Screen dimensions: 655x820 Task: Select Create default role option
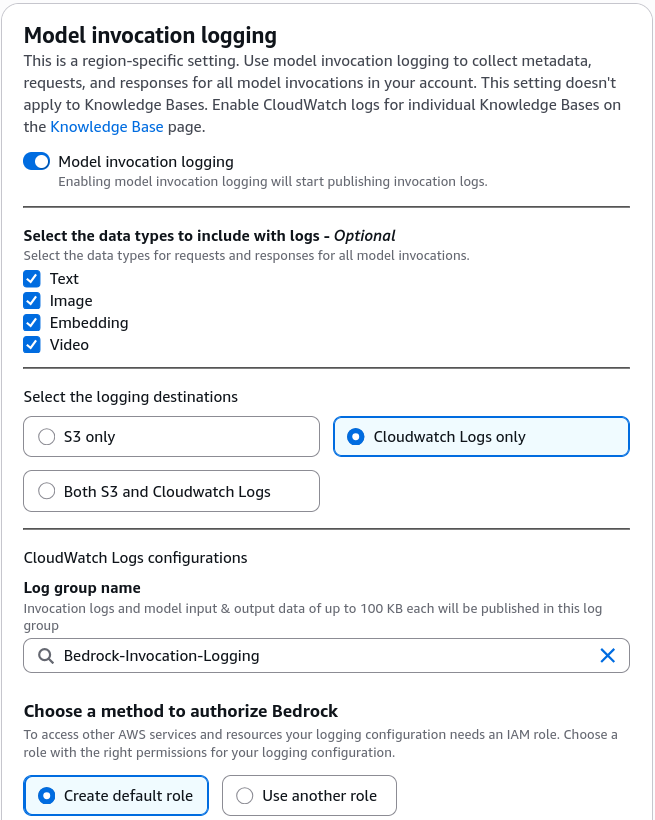pyautogui.click(x=116, y=795)
